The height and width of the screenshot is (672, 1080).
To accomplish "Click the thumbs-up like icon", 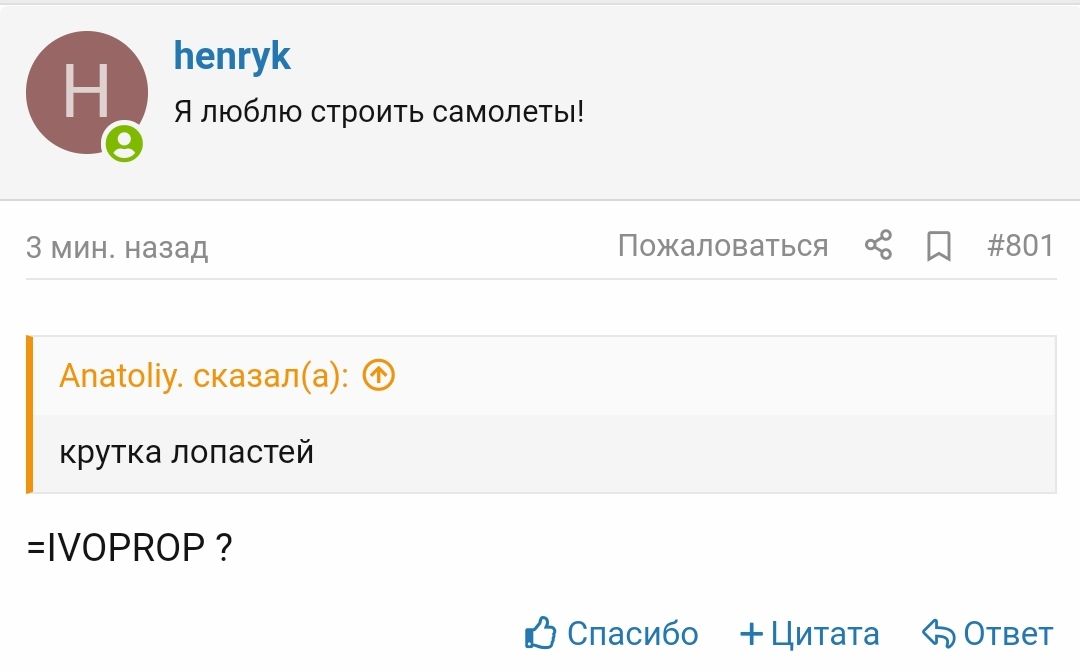I will coord(540,633).
